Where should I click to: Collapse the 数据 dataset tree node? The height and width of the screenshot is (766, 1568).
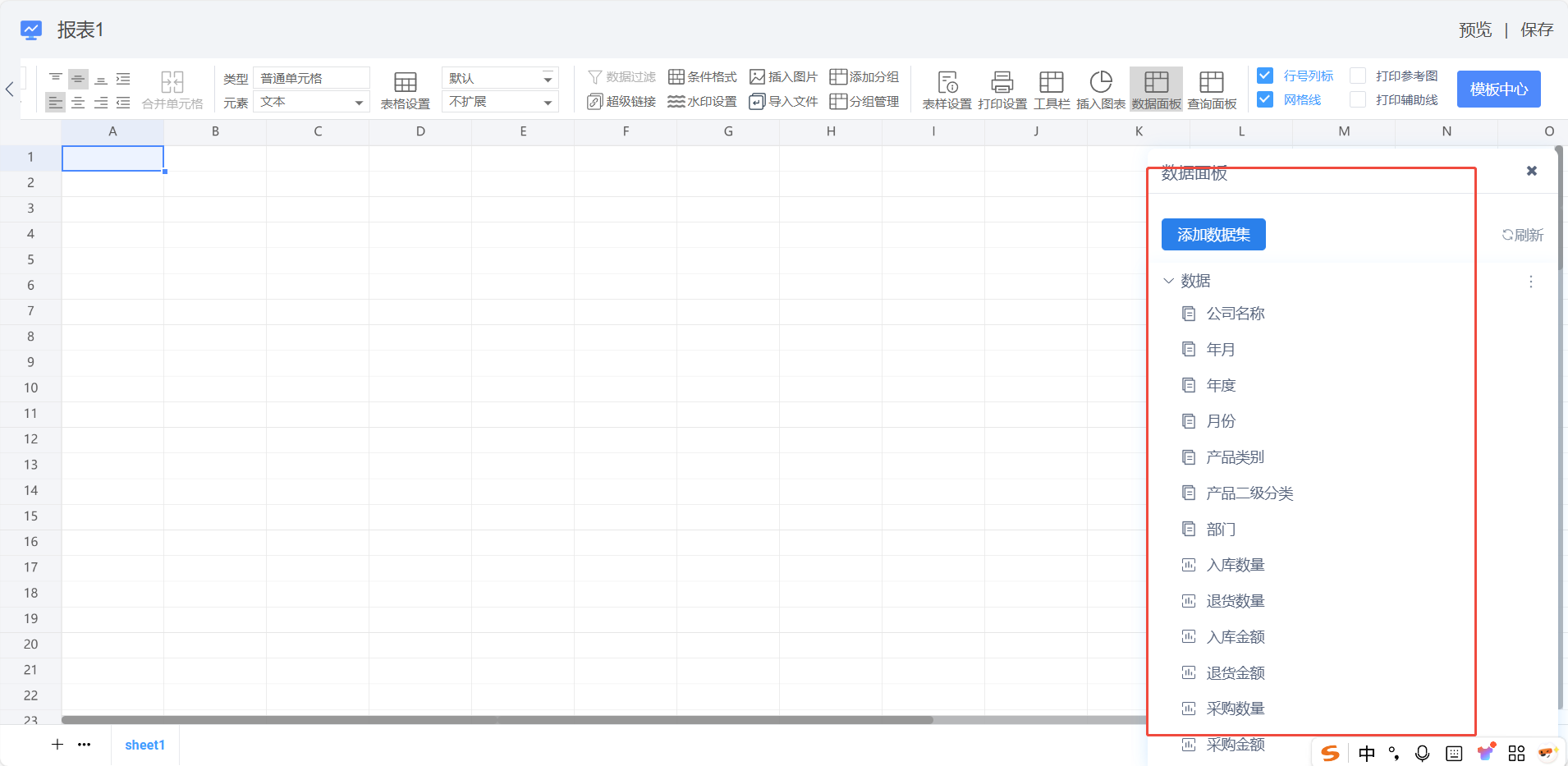(x=1168, y=281)
